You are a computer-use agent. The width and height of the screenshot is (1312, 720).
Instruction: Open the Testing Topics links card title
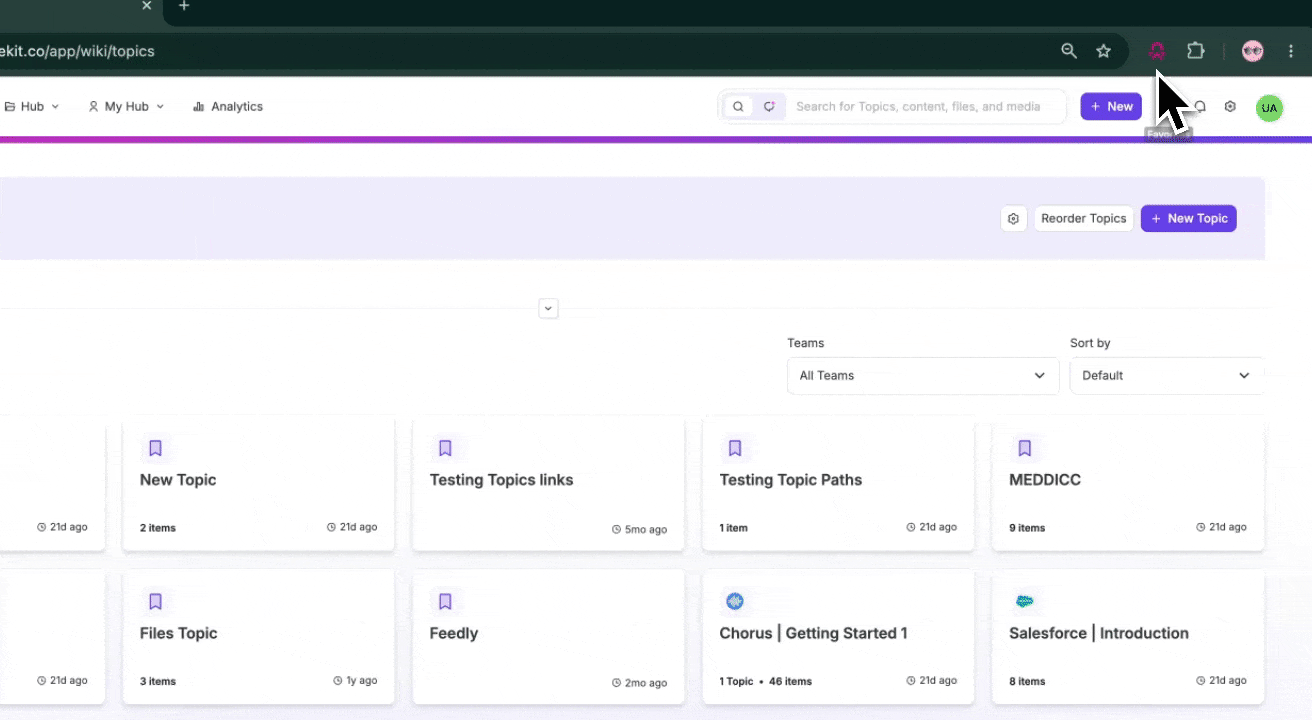[502, 480]
